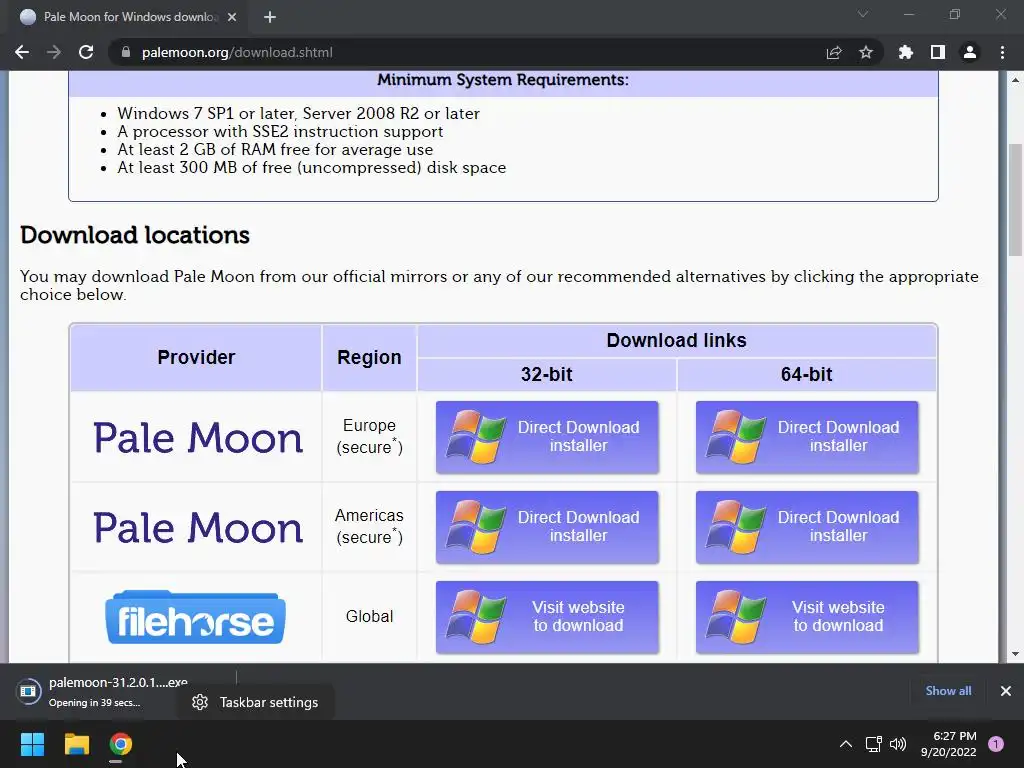Open Taskbar settings
This screenshot has height=768, width=1024.
coord(255,702)
